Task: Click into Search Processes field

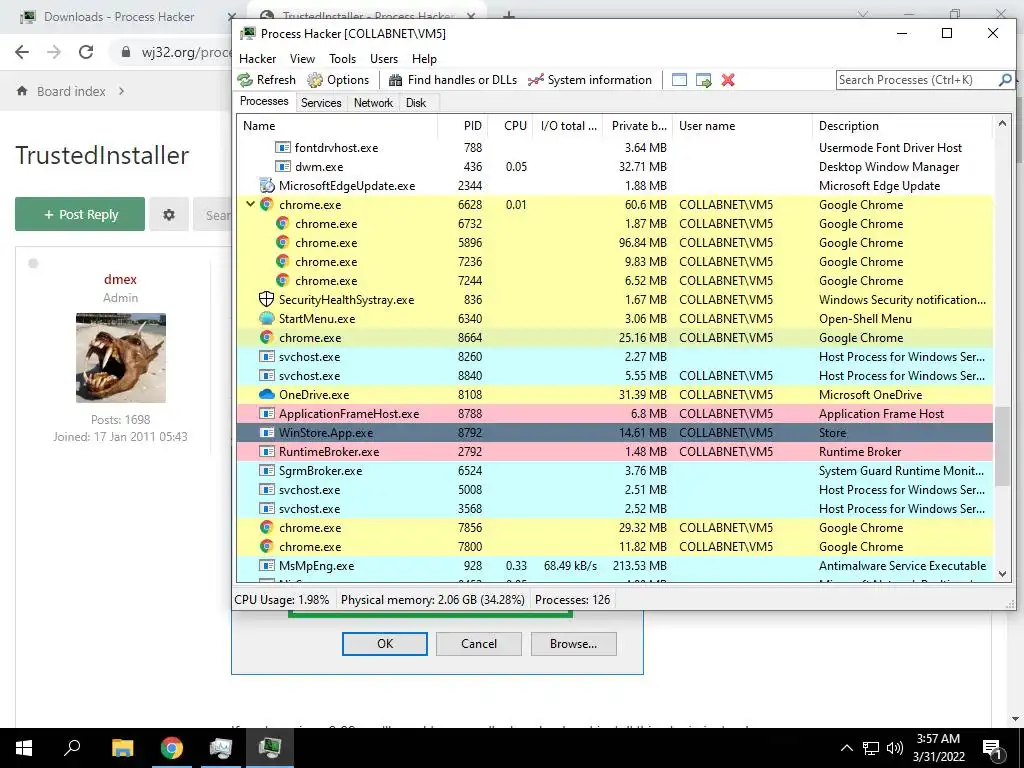Action: 917,80
